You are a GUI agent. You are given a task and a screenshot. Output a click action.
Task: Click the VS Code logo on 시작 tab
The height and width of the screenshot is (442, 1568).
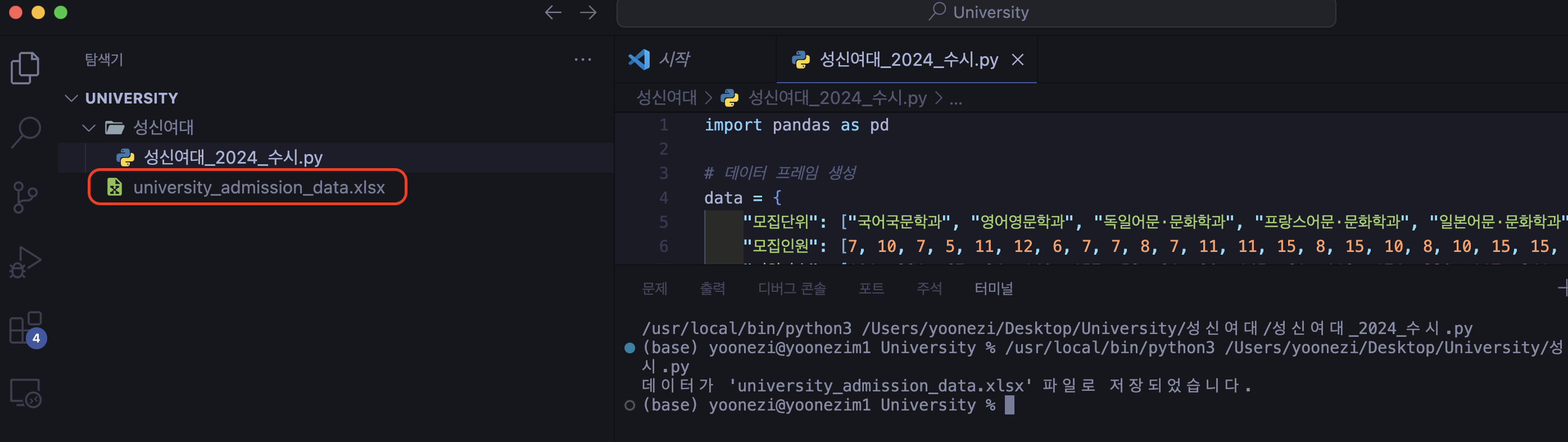tap(639, 60)
